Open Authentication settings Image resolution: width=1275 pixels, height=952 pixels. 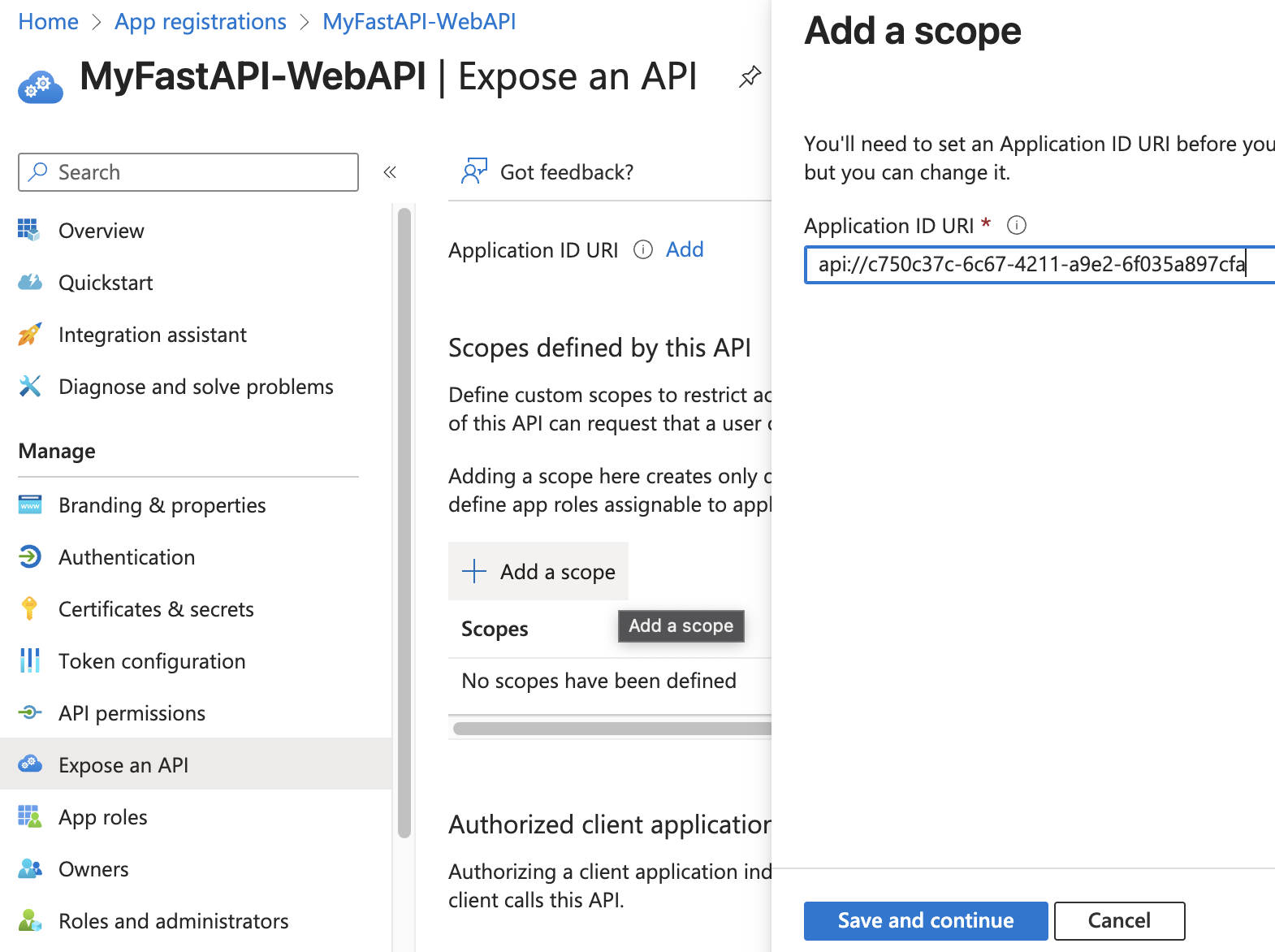tap(127, 557)
